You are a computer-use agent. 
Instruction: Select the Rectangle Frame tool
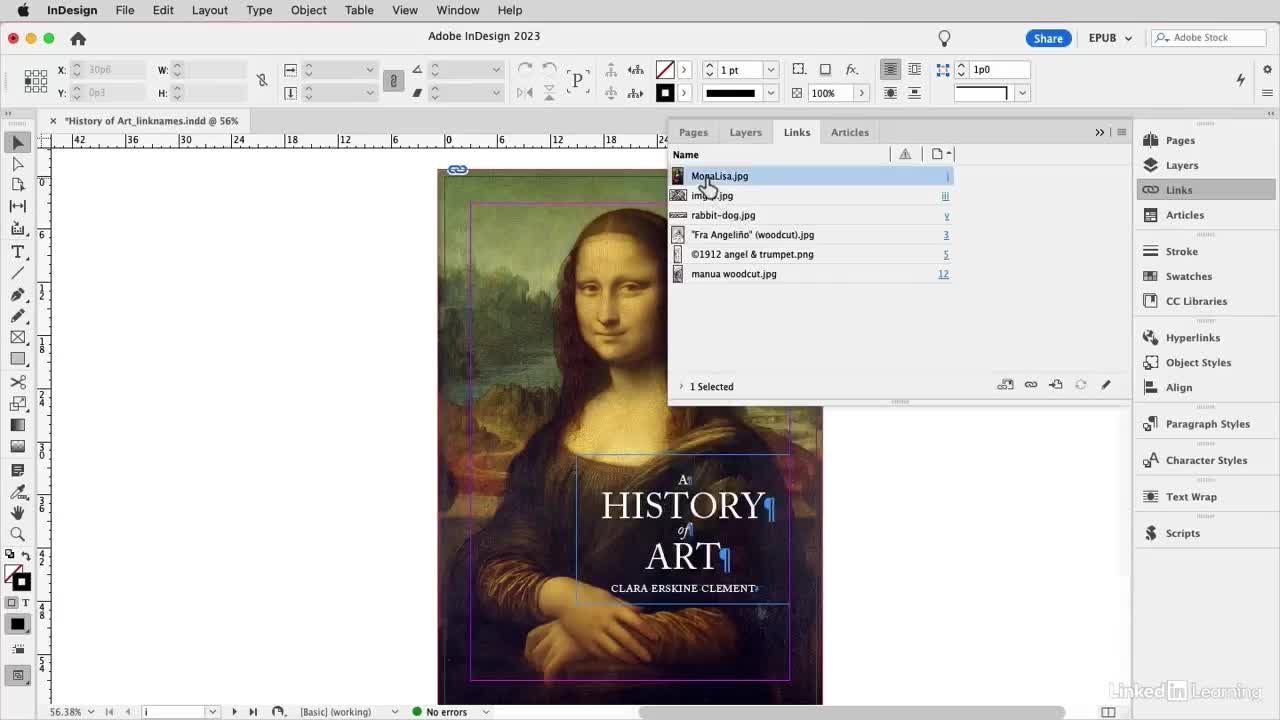click(x=18, y=338)
